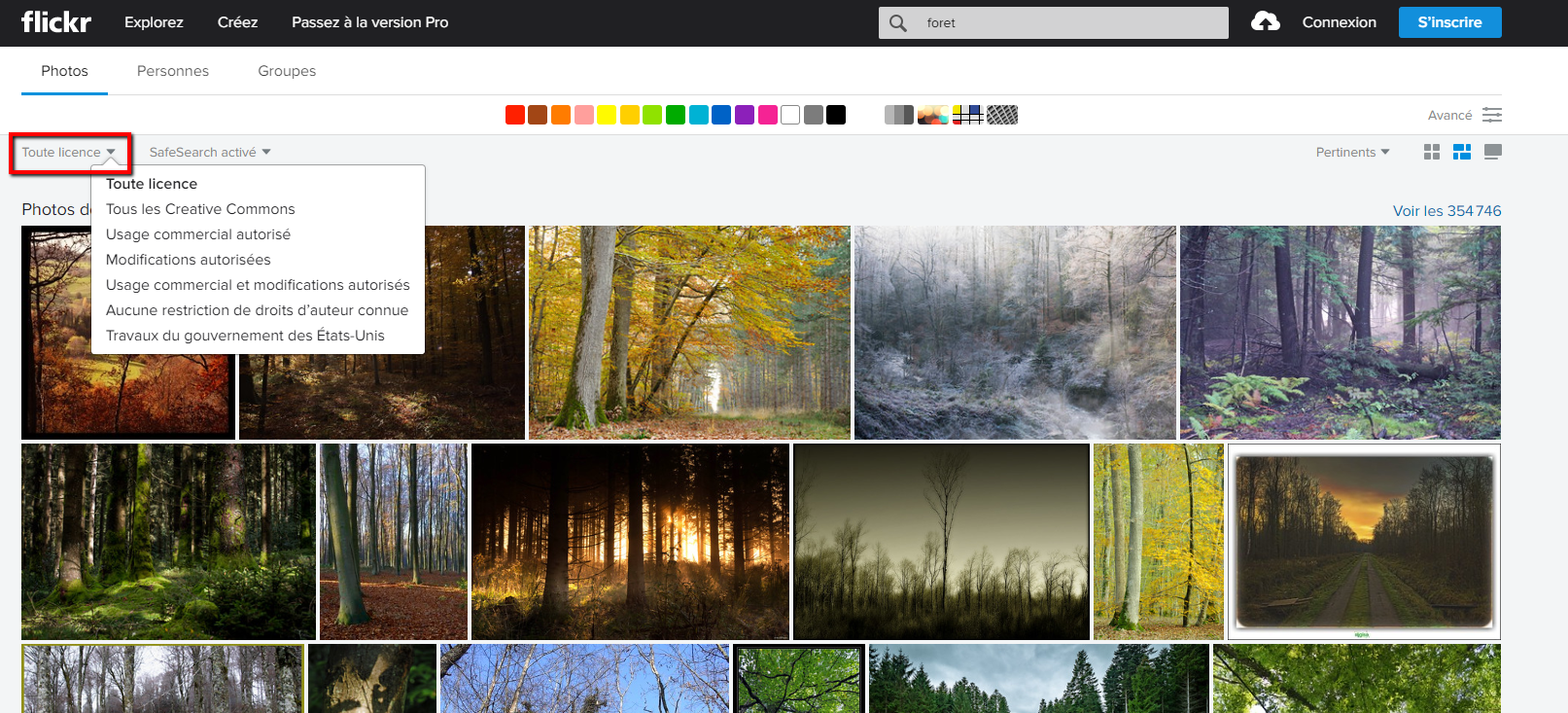Click the magnifying glass search icon
The width and height of the screenshot is (1568, 713).
[898, 22]
